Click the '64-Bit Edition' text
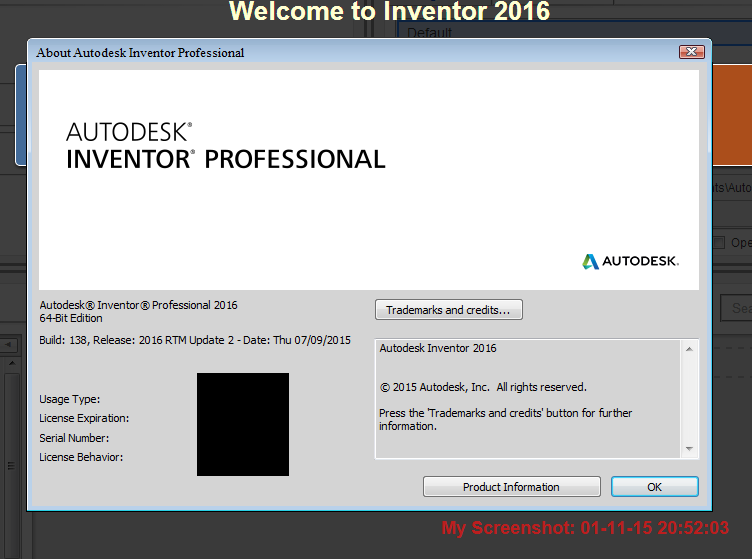This screenshot has height=559, width=752. click(71, 318)
